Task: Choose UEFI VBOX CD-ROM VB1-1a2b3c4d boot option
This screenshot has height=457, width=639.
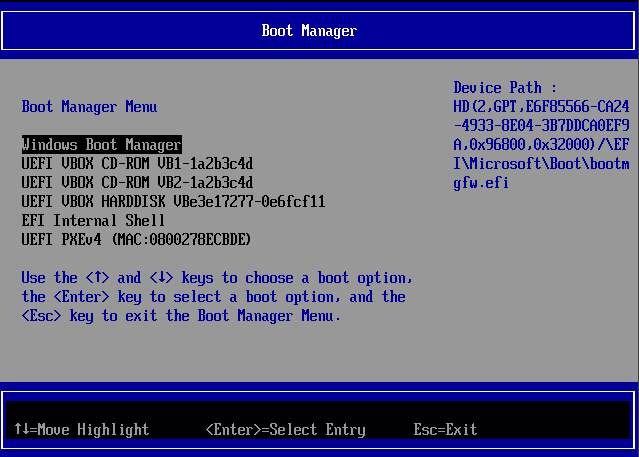Action: 137,164
